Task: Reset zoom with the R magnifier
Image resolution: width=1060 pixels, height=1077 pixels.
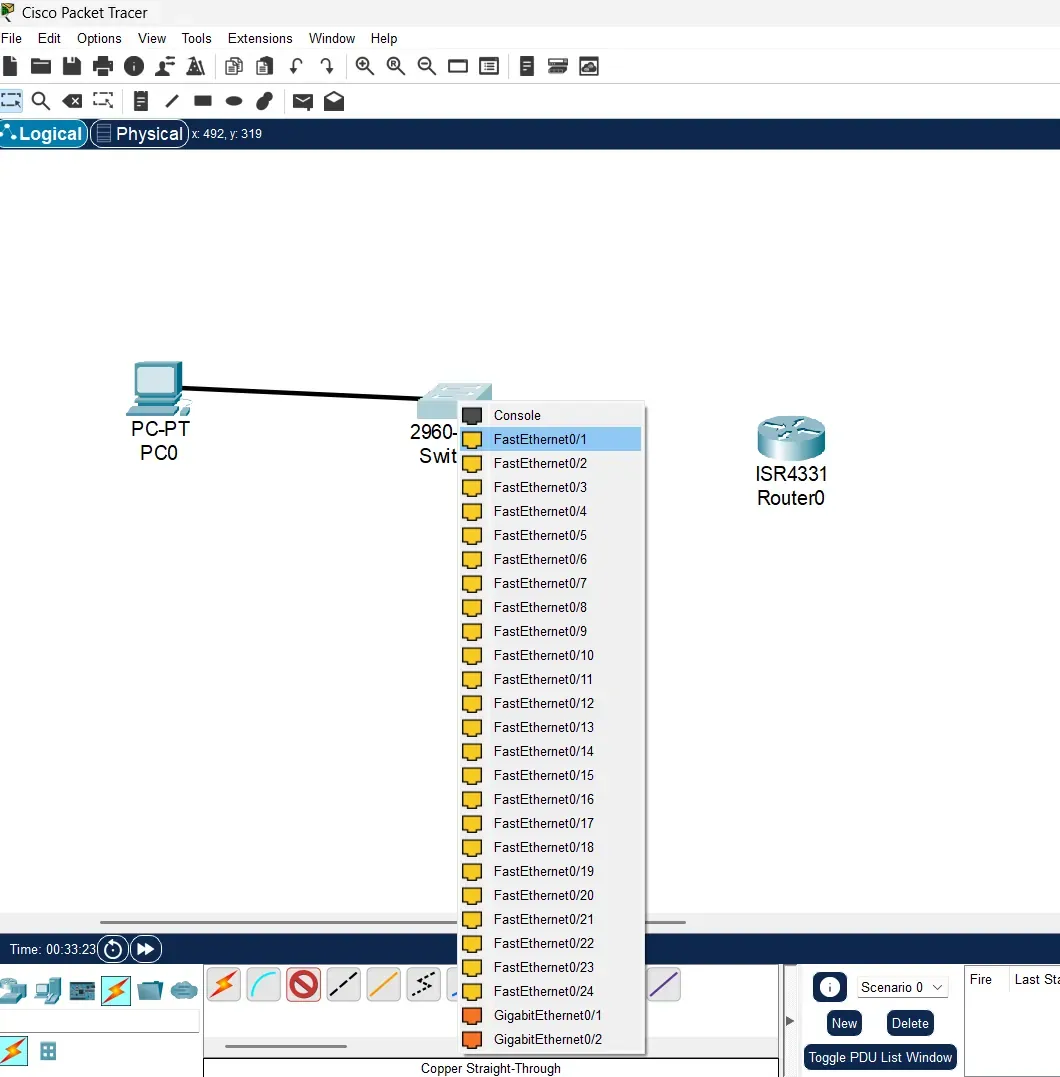Action: coord(396,67)
